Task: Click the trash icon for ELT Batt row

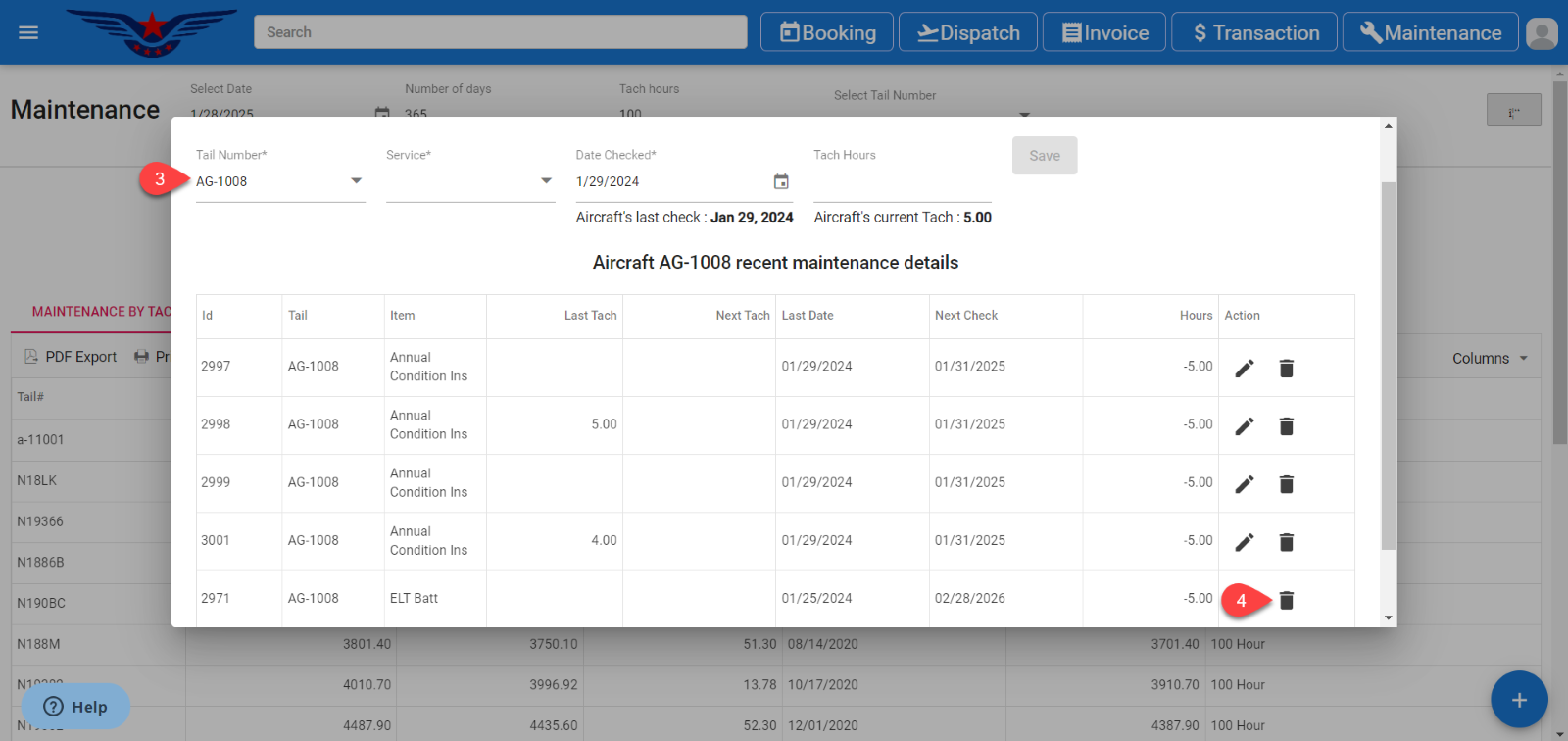Action: click(x=1287, y=600)
